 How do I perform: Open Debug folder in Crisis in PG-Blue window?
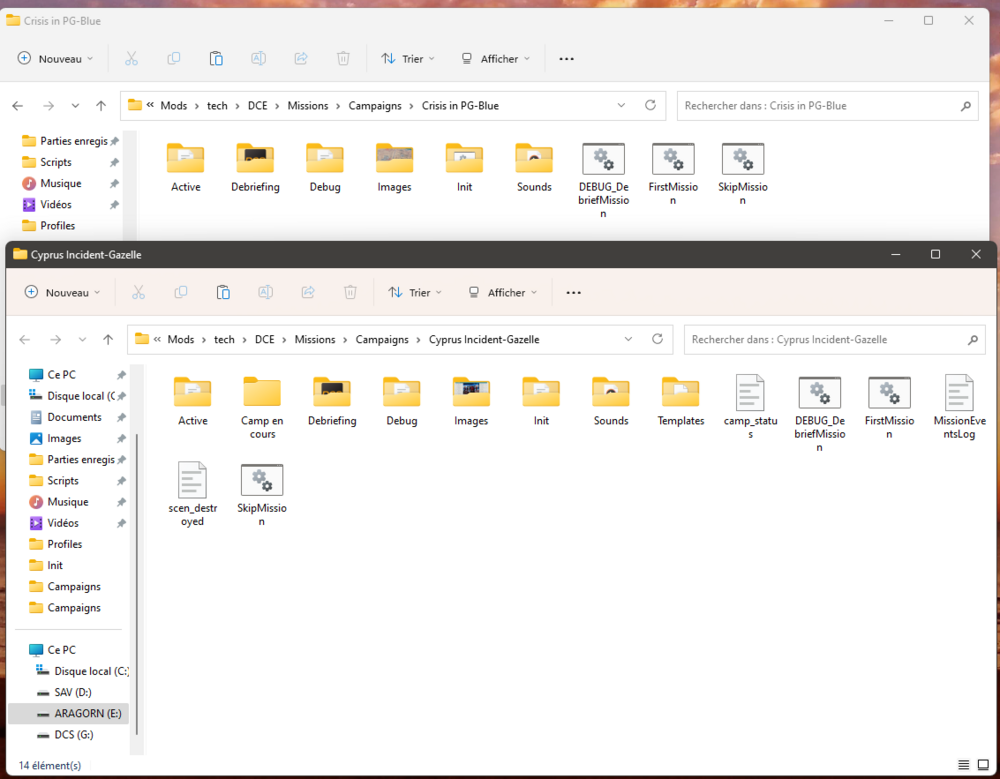pos(325,167)
